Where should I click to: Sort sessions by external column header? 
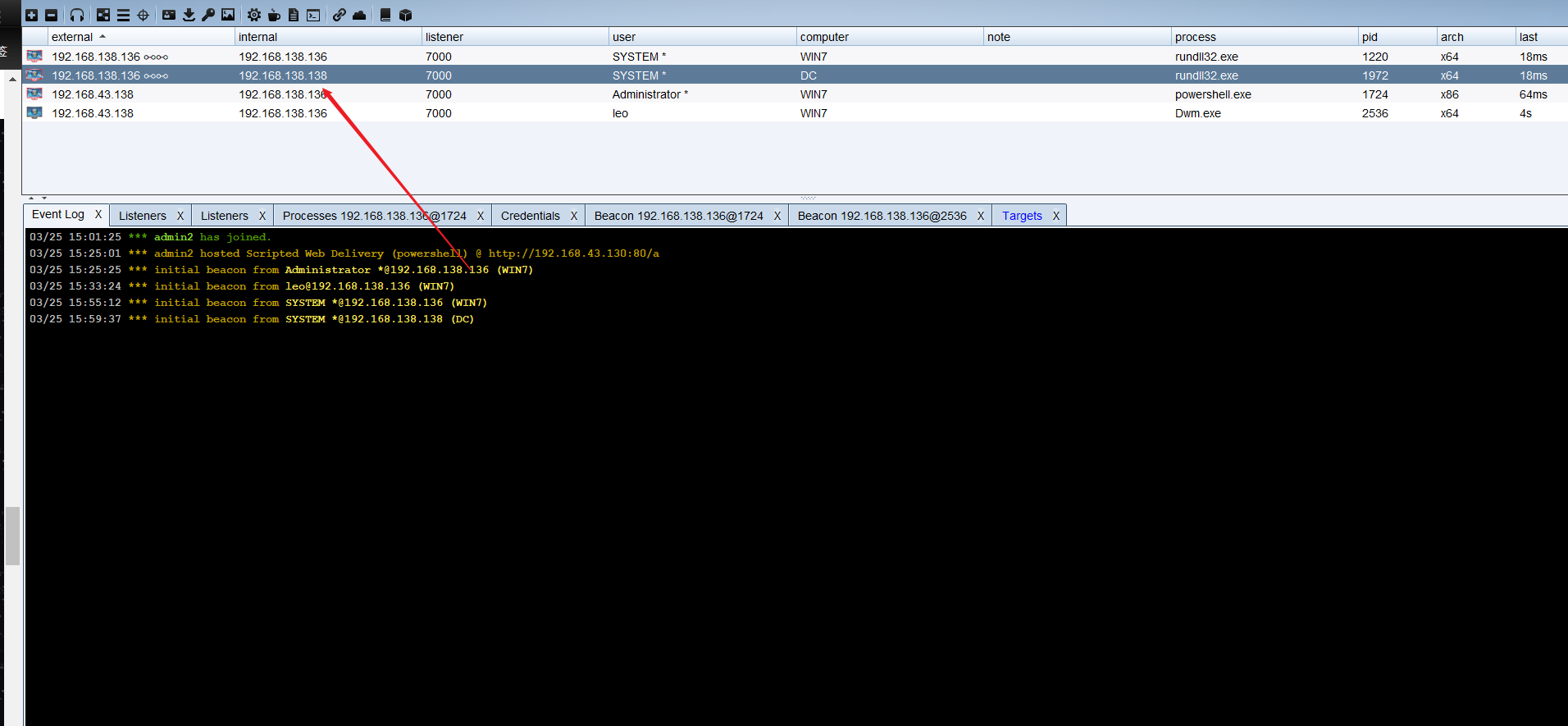pos(141,37)
